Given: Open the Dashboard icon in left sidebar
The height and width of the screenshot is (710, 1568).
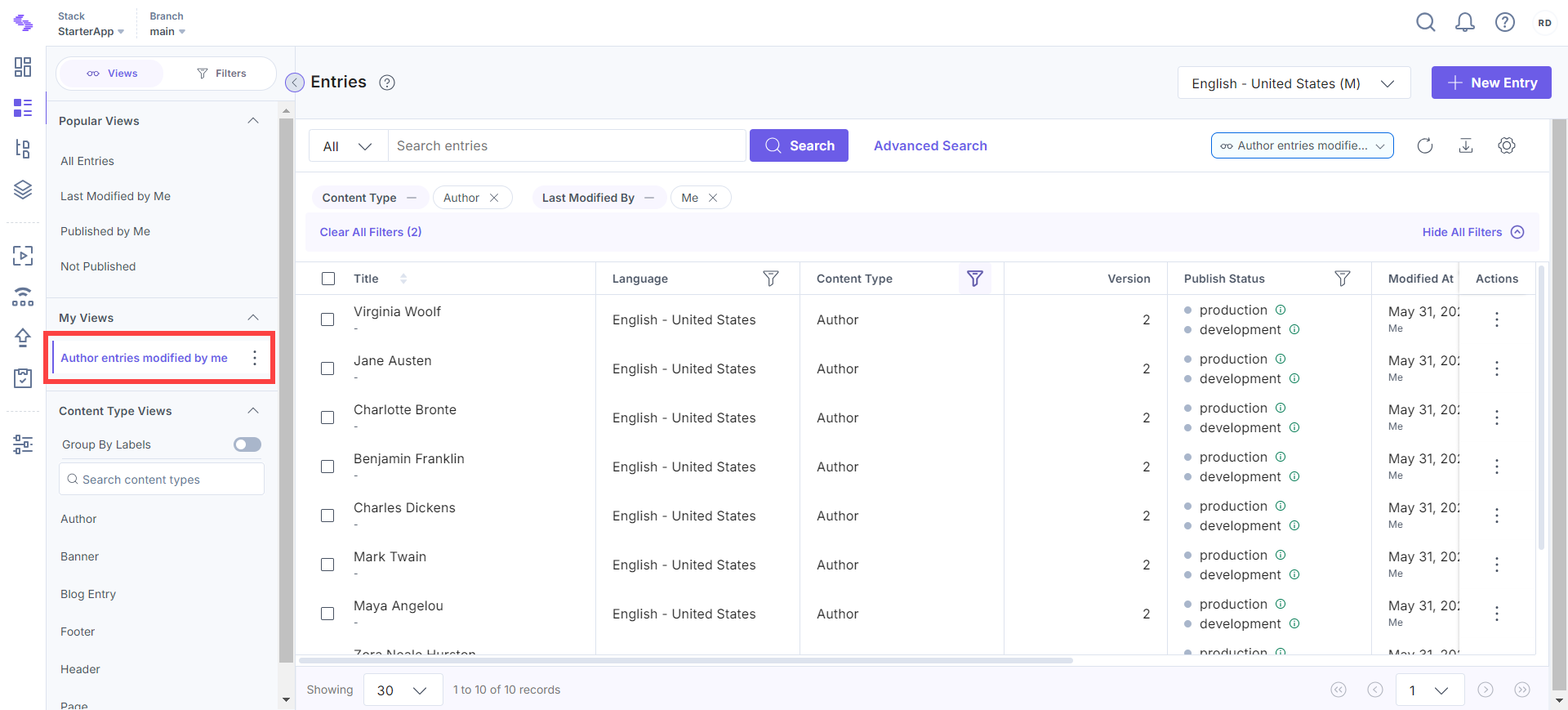Looking at the screenshot, I should [x=23, y=67].
